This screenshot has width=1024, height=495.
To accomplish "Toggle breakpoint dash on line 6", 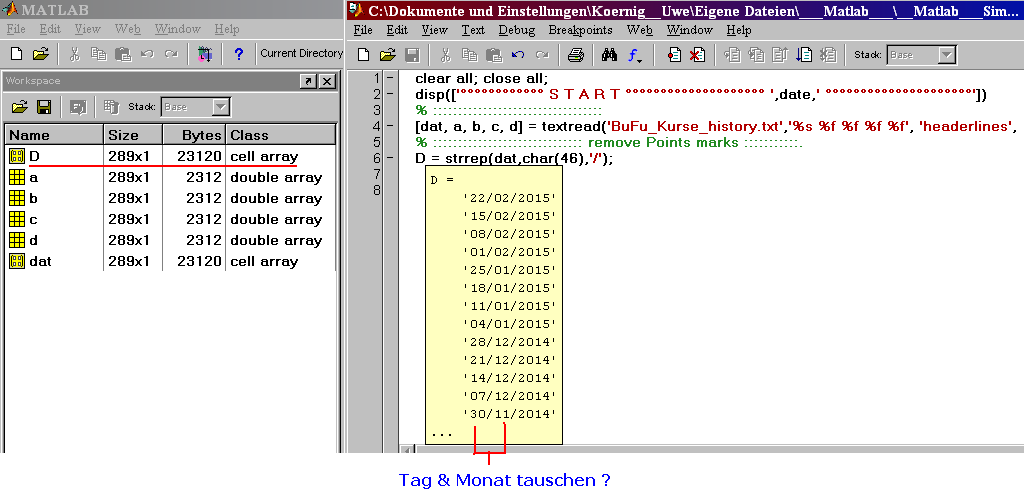I will 389,158.
